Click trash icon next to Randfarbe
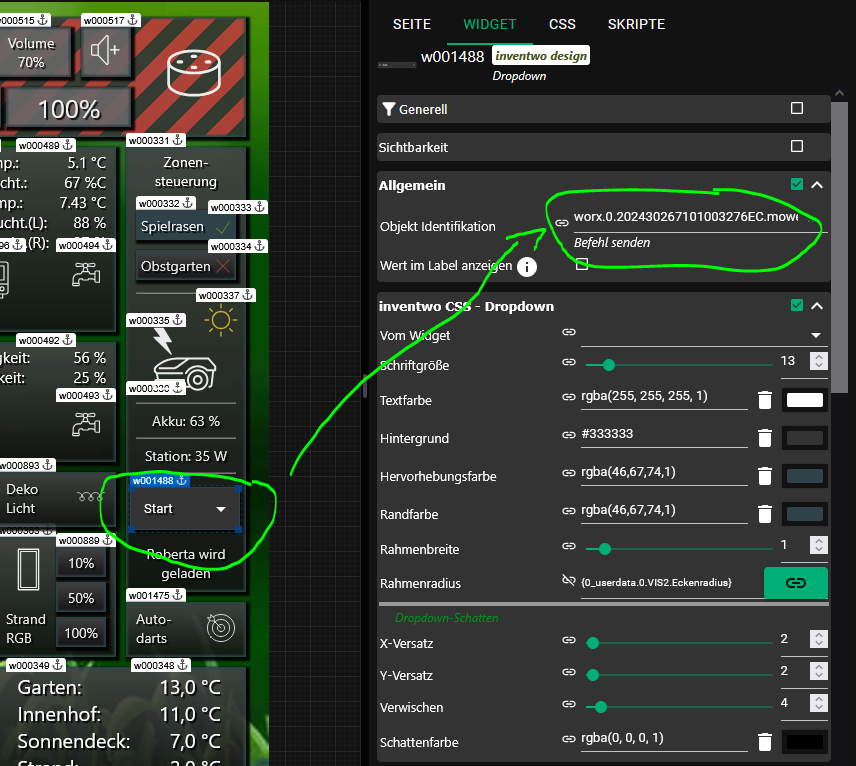 coord(765,514)
